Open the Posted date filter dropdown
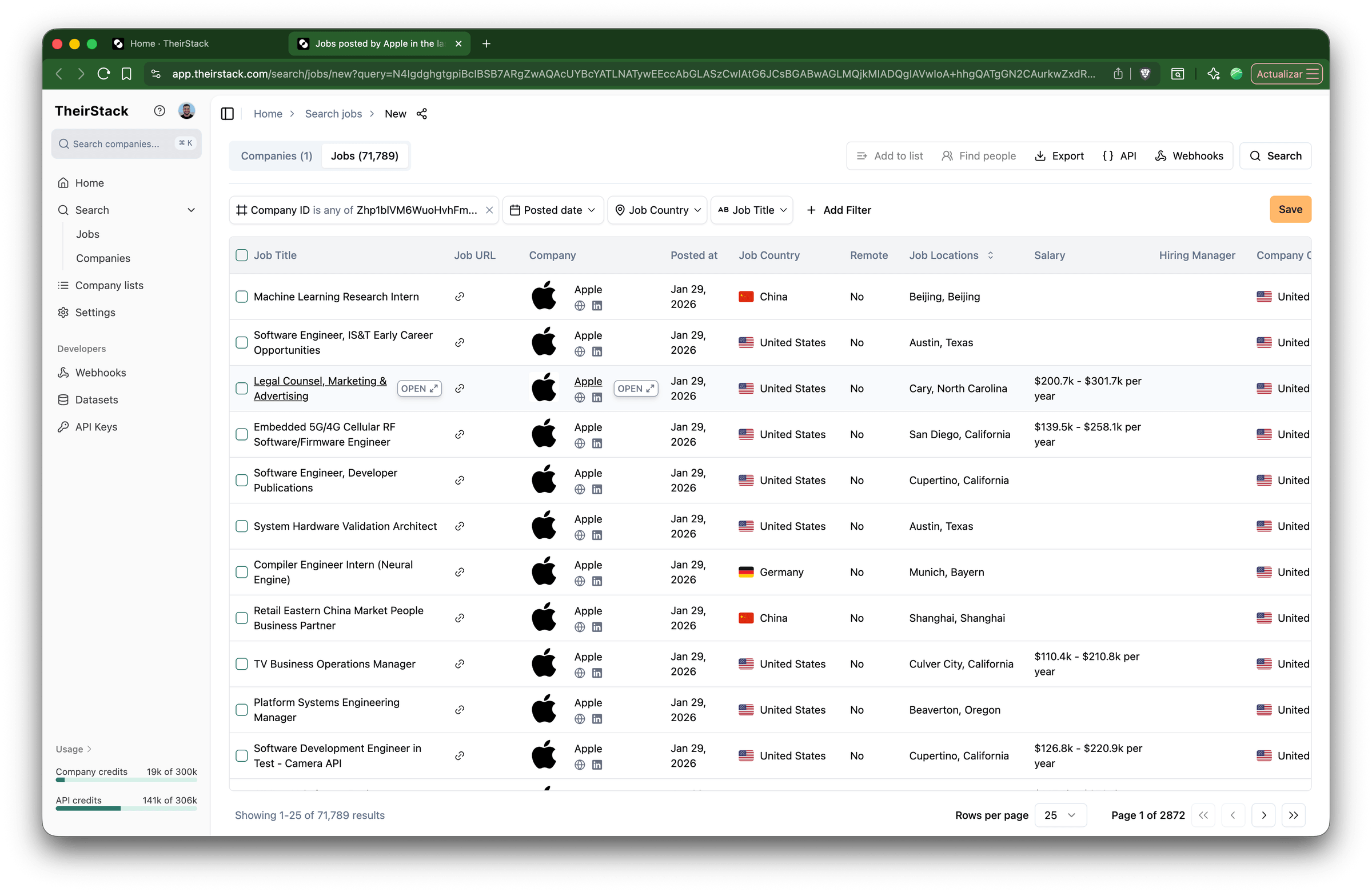The width and height of the screenshot is (1372, 892). click(x=552, y=210)
